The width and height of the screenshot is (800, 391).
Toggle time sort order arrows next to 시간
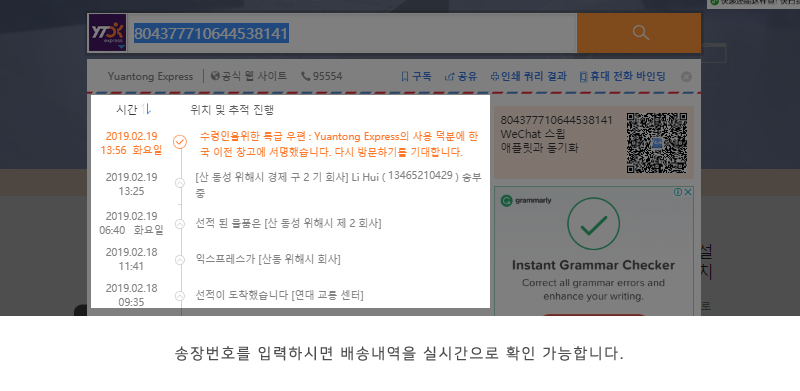(x=146, y=109)
